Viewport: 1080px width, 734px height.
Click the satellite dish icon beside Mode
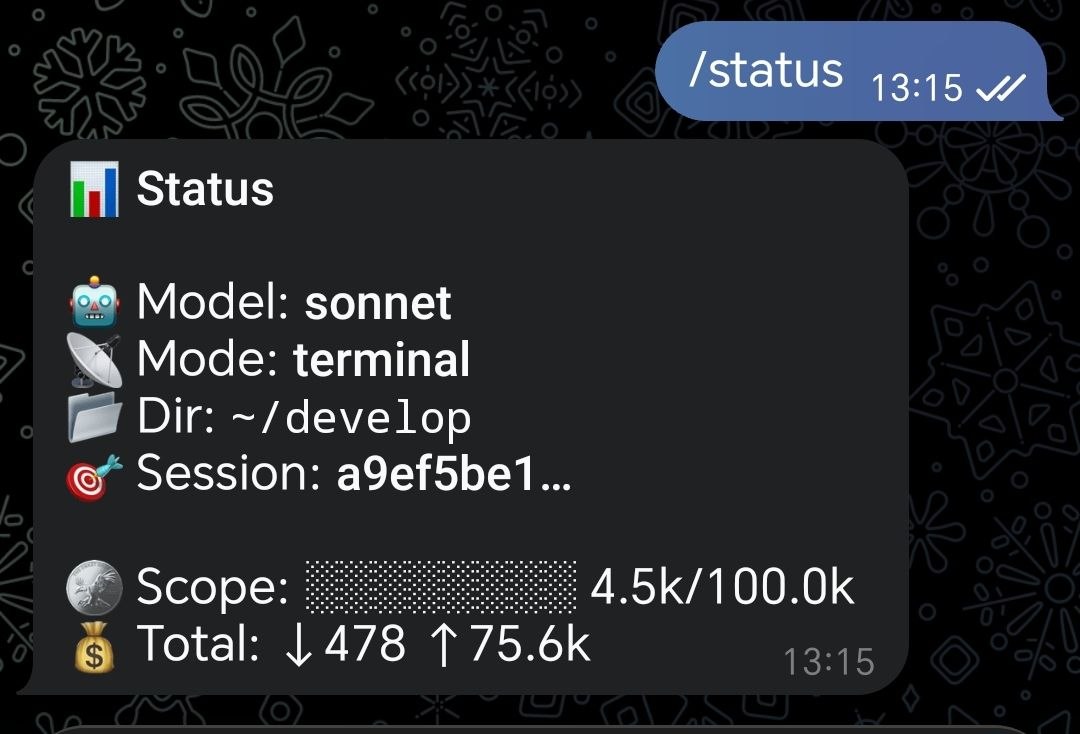(95, 360)
